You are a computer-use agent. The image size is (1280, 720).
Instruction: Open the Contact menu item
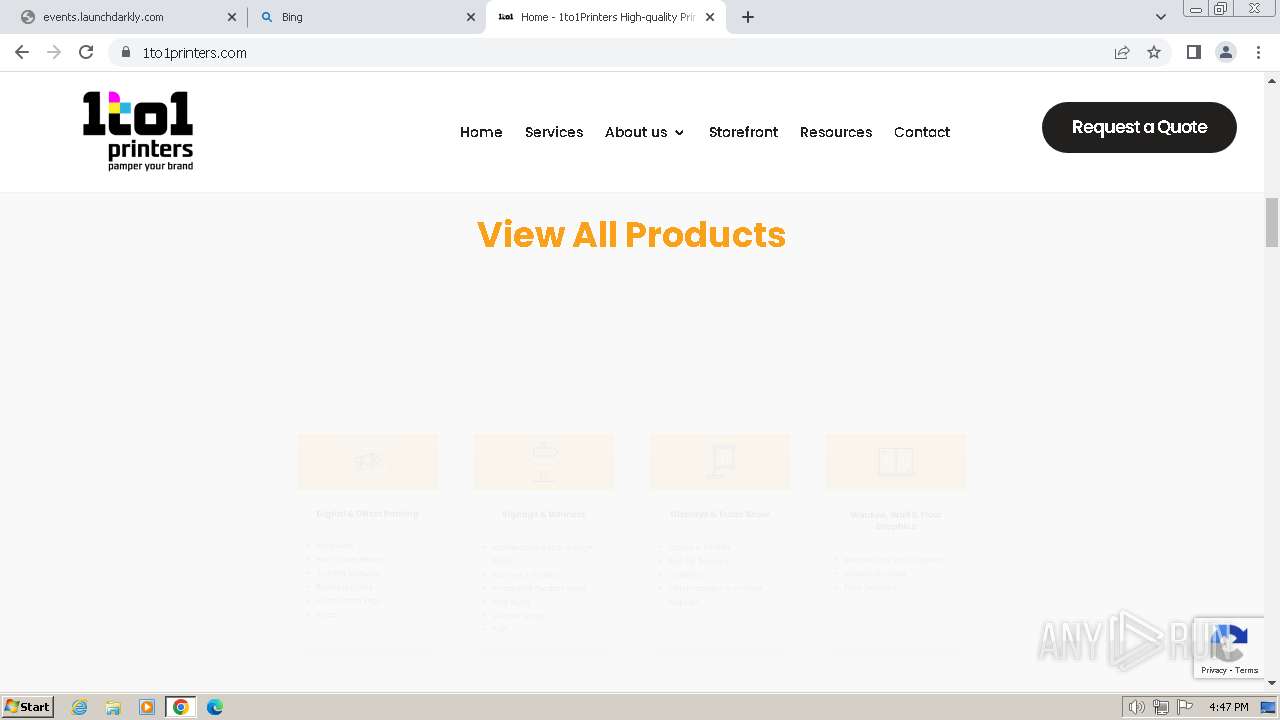coord(922,132)
